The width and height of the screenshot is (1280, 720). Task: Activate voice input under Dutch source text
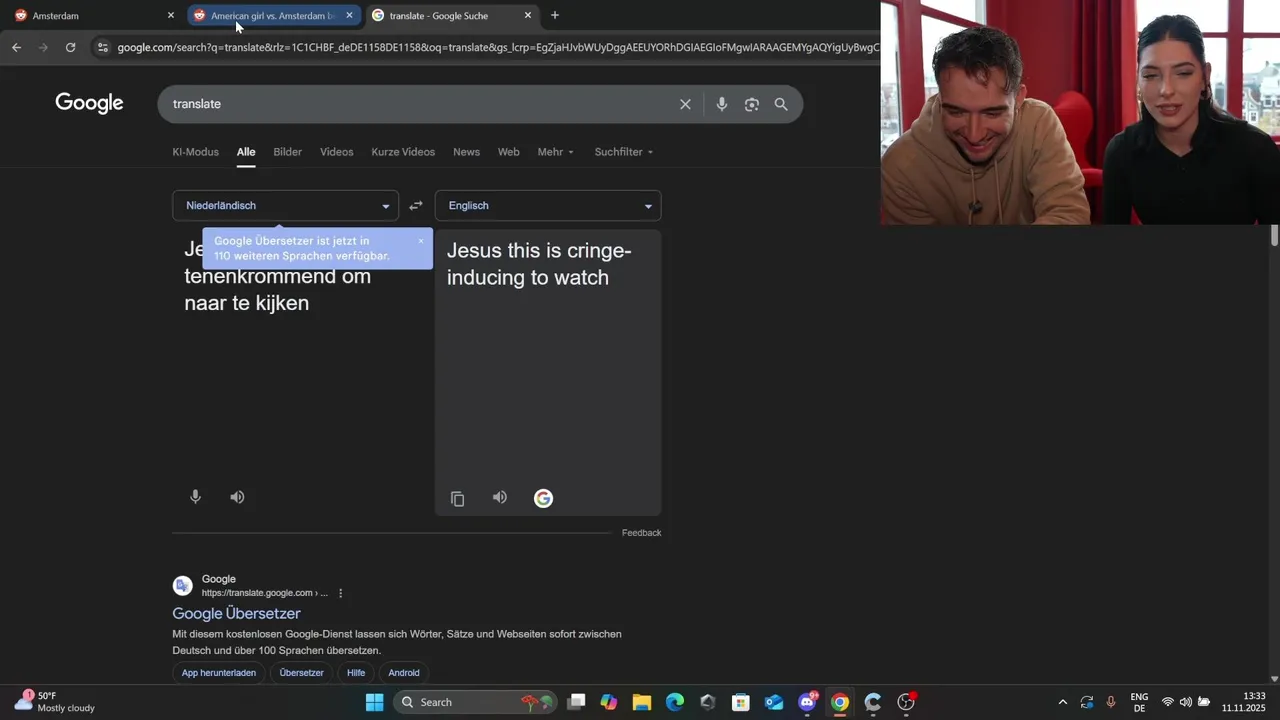point(196,497)
